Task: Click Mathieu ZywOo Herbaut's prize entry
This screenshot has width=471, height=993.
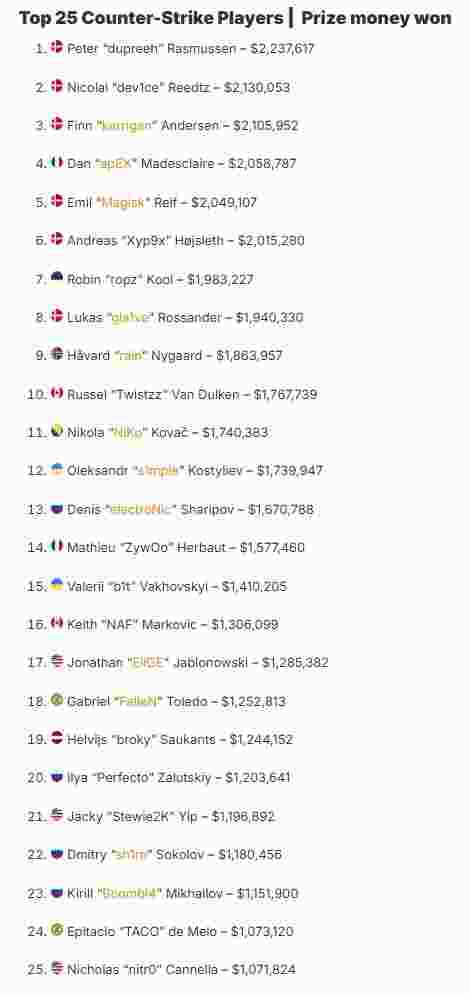Action: (186, 548)
